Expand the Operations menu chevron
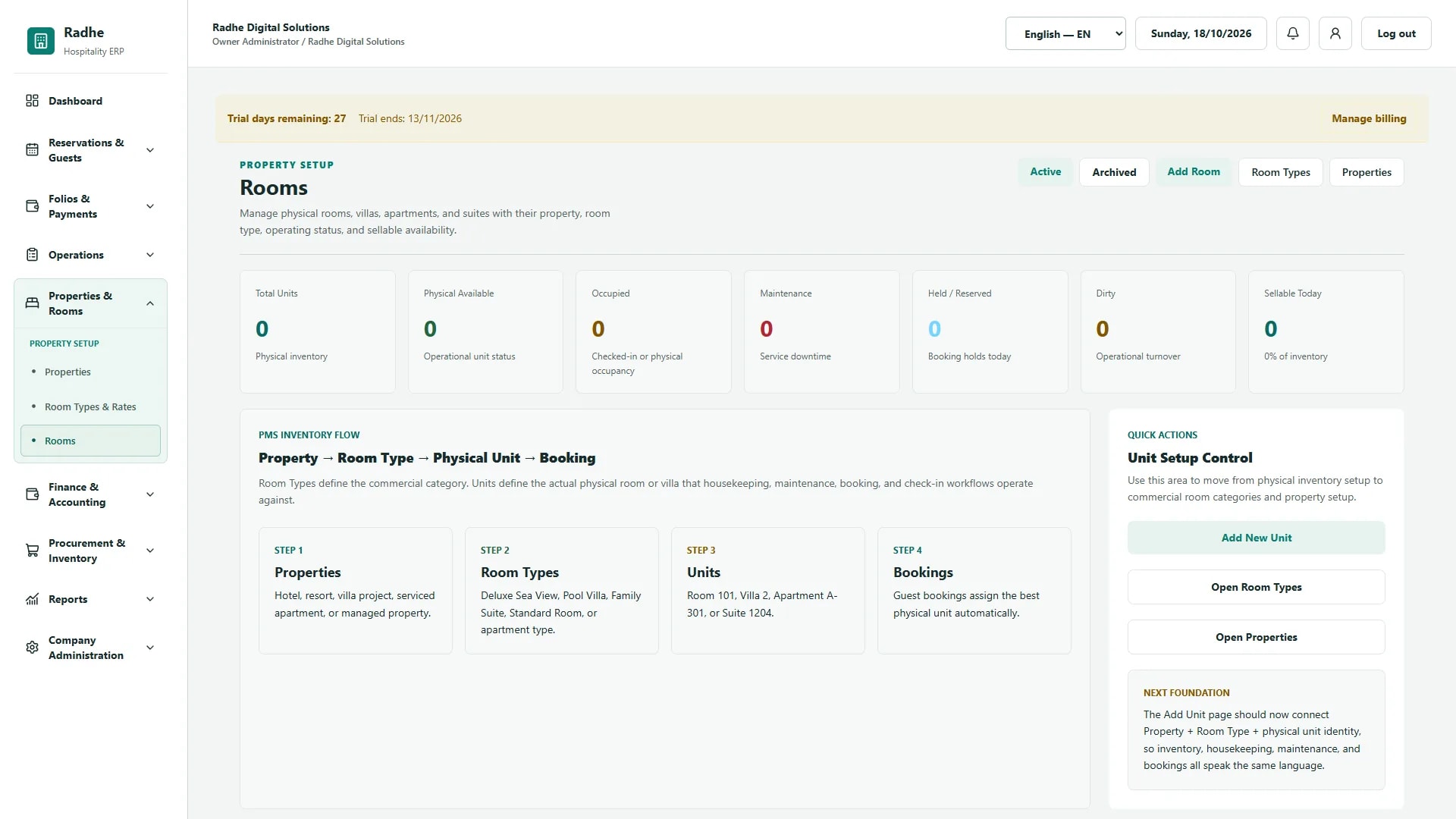This screenshot has height=819, width=1456. coord(150,255)
